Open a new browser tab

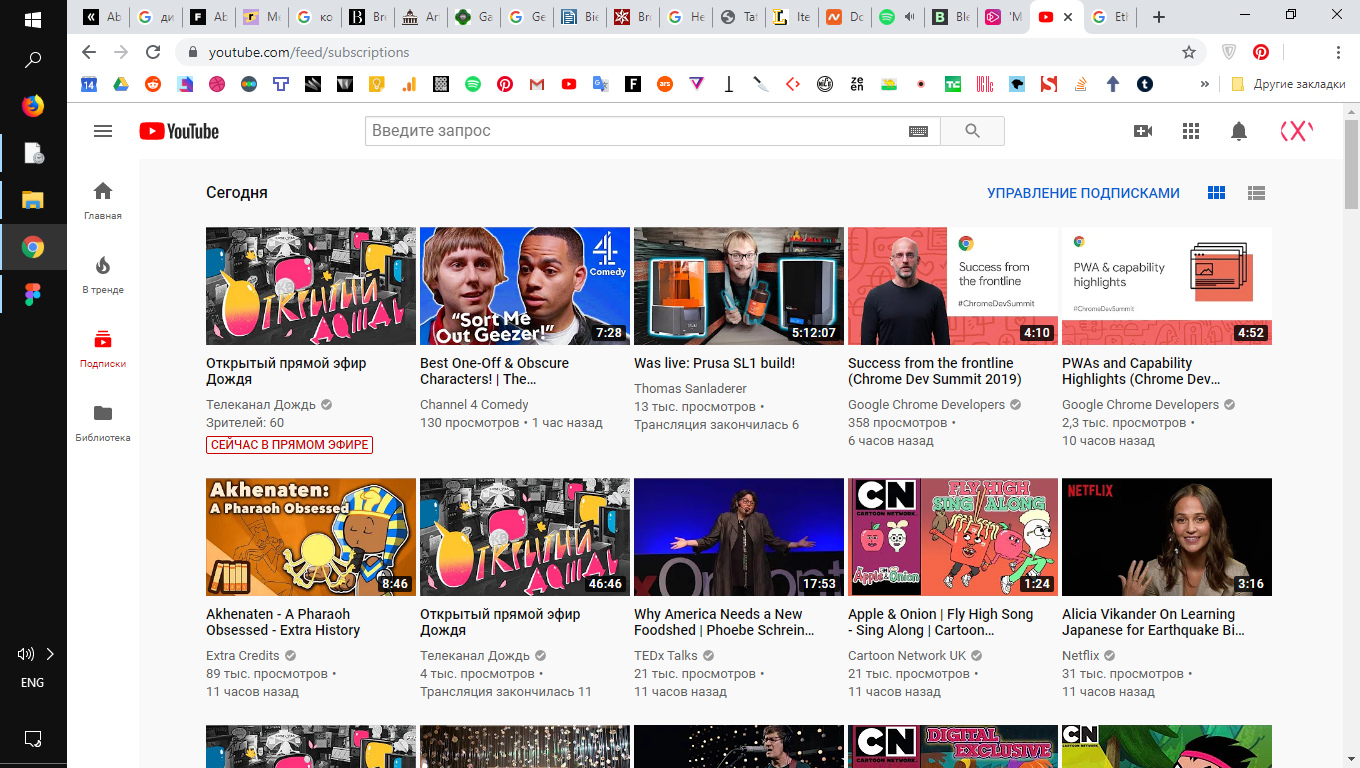[1158, 17]
